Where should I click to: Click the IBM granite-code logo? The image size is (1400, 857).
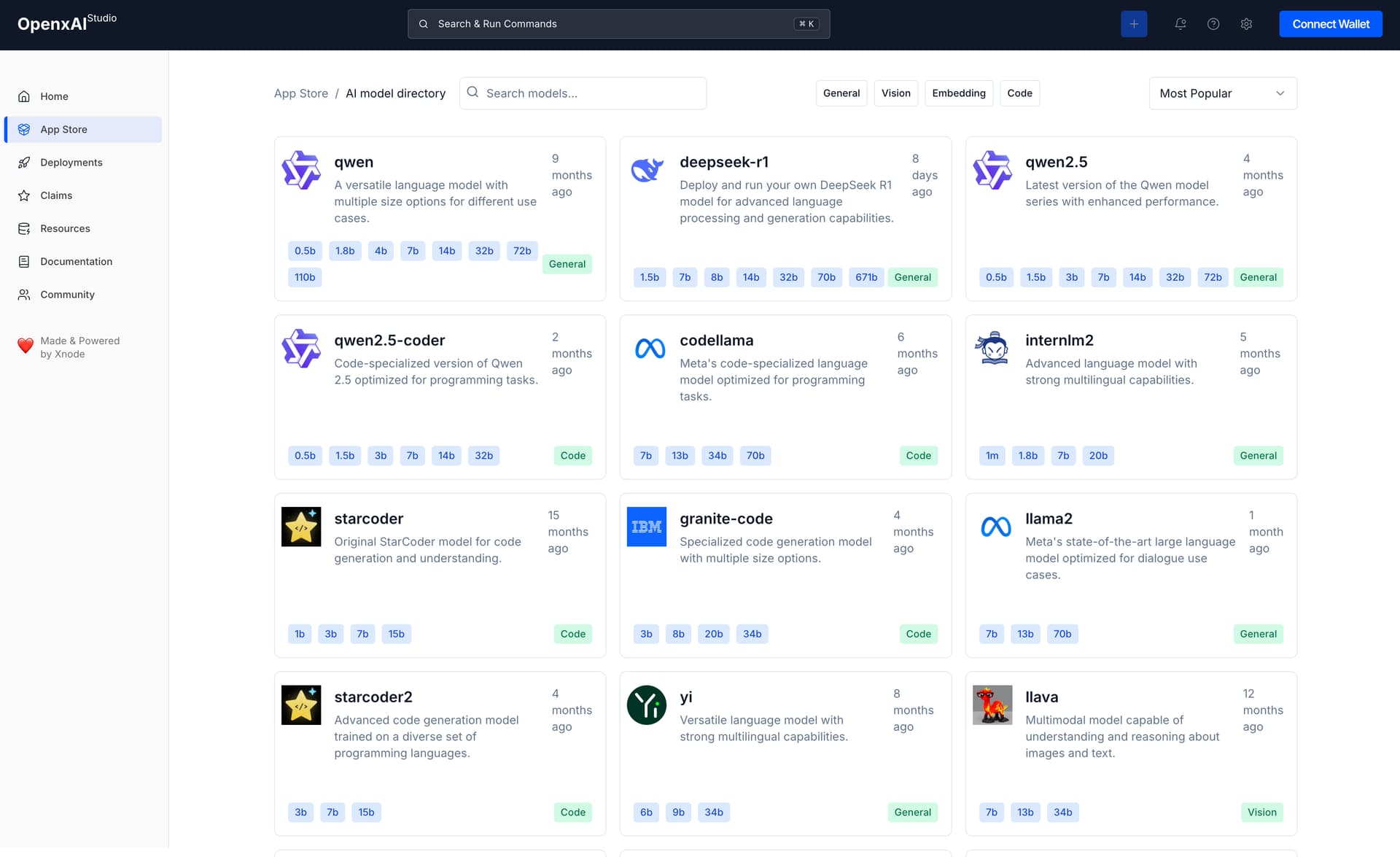tap(647, 527)
